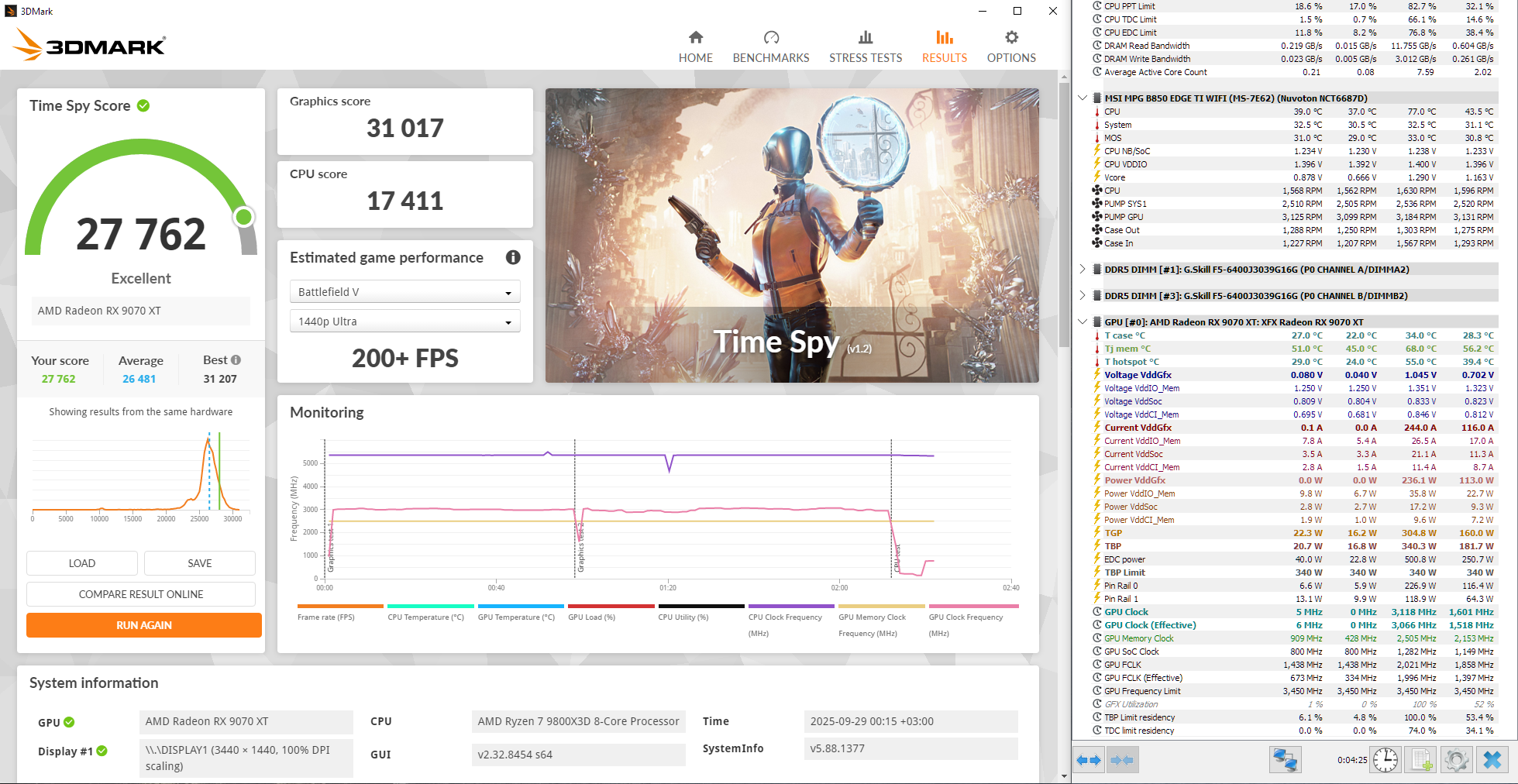Collapse the MSI MPG B850 sensor group
The height and width of the screenshot is (784, 1518).
1083,98
